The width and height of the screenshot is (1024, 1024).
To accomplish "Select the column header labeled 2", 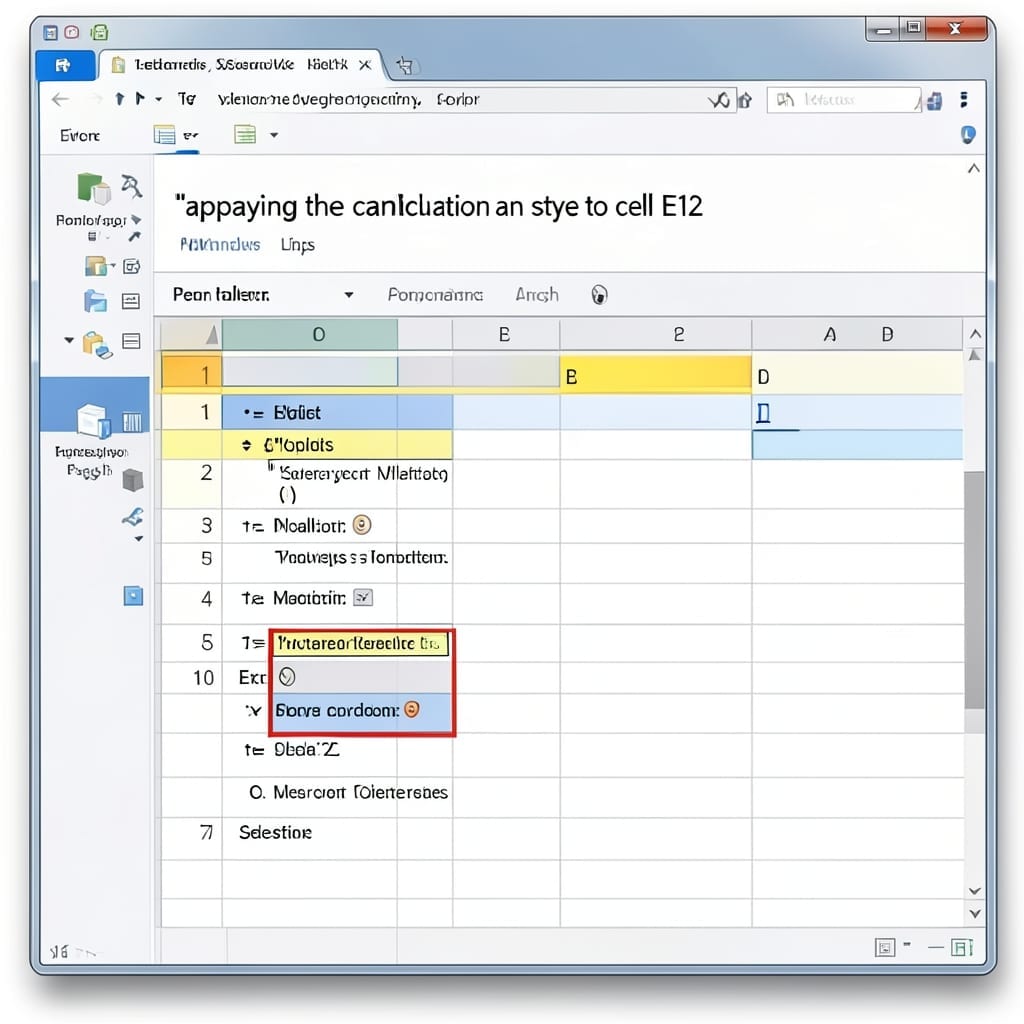I will coord(656,334).
